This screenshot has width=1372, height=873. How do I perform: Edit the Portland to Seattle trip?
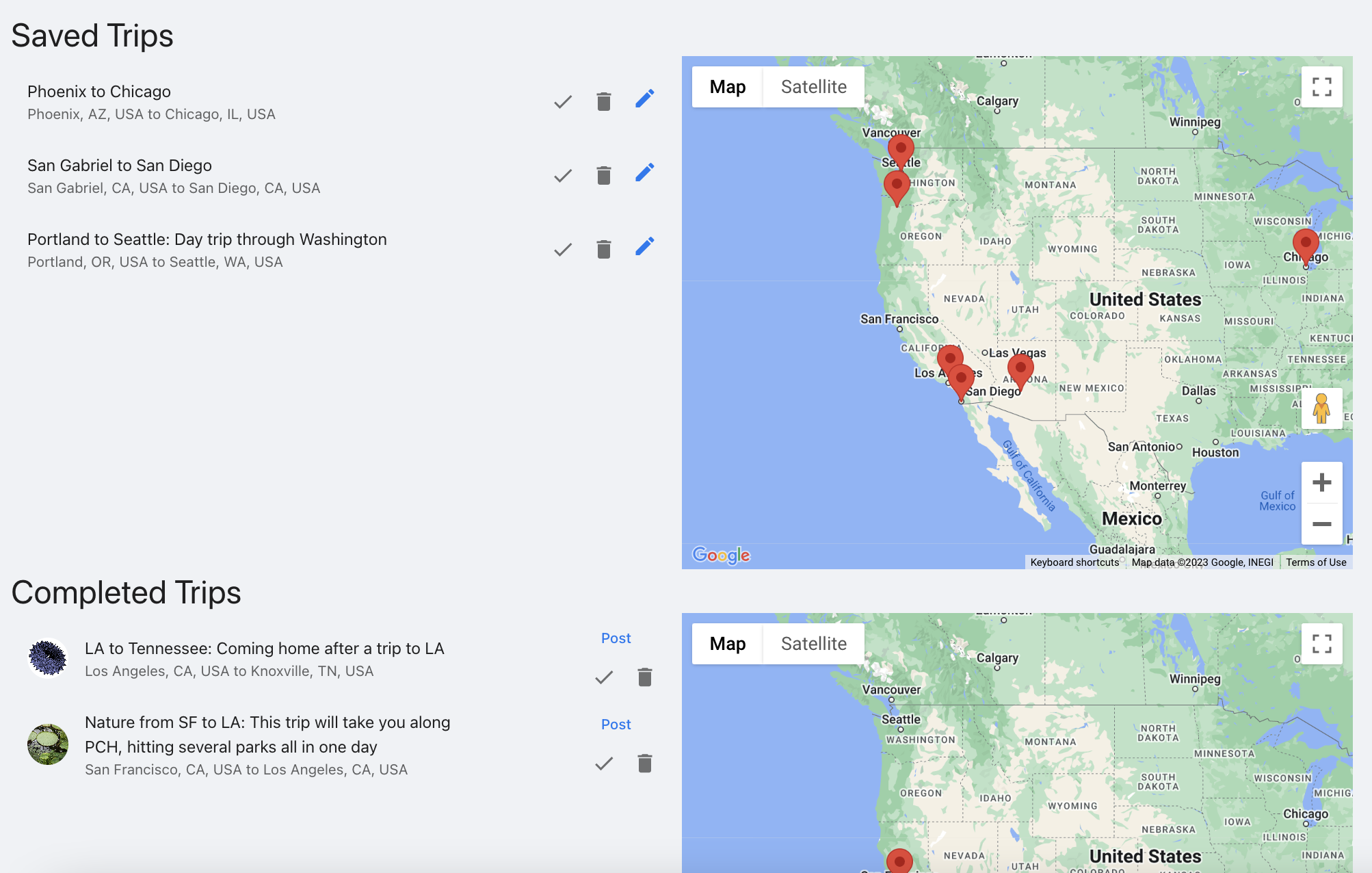pos(644,246)
